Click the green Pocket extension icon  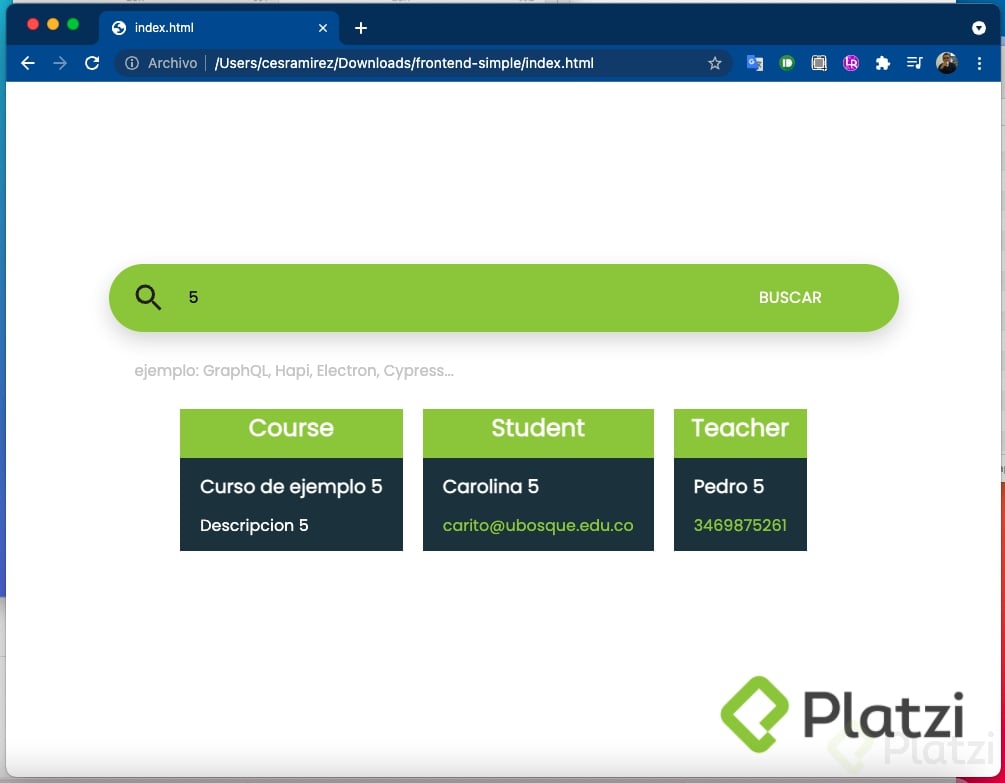(787, 63)
